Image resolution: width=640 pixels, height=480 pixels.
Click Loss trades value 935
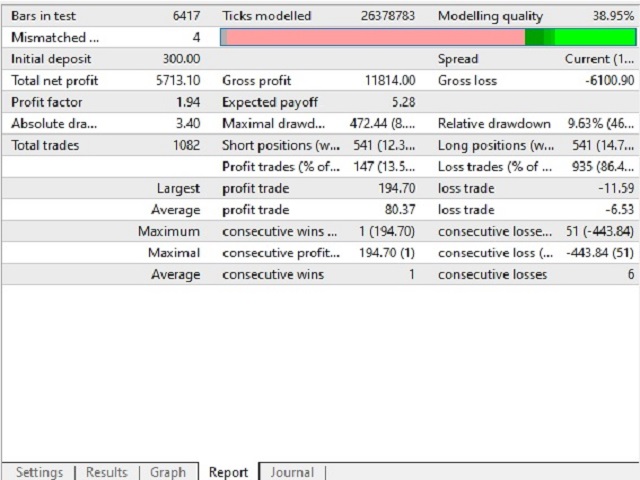tap(602, 167)
